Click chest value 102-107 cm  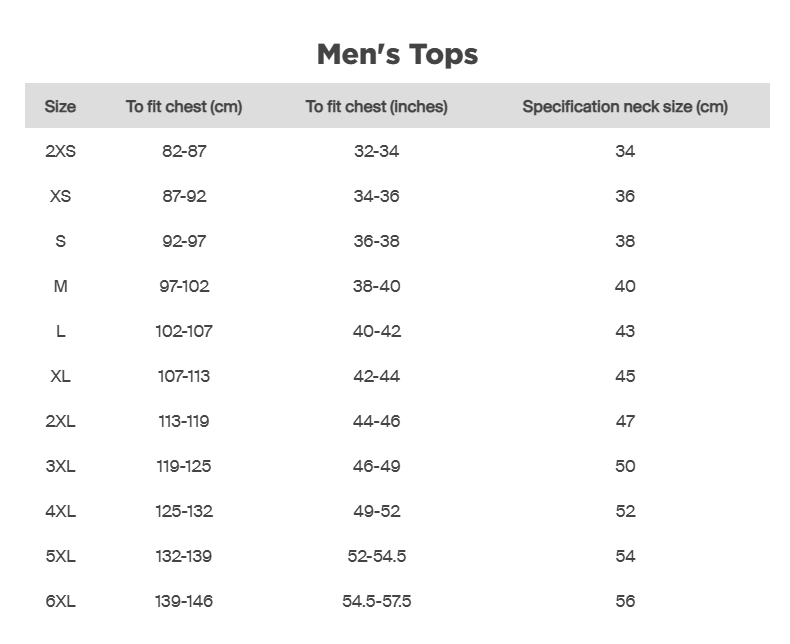click(184, 331)
